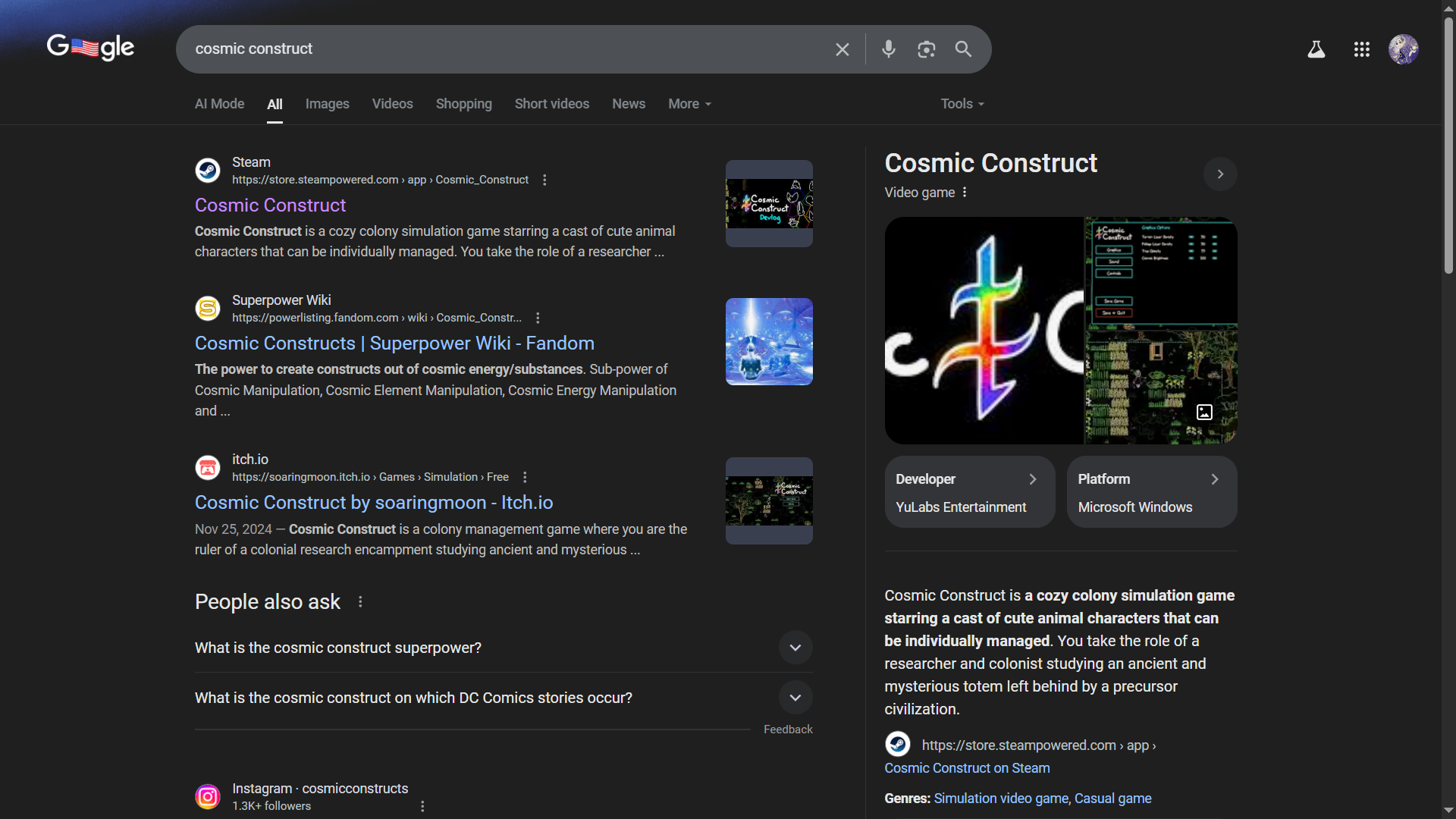1456x819 pixels.
Task: Click the scrollbar down arrow
Action: (x=1448, y=811)
